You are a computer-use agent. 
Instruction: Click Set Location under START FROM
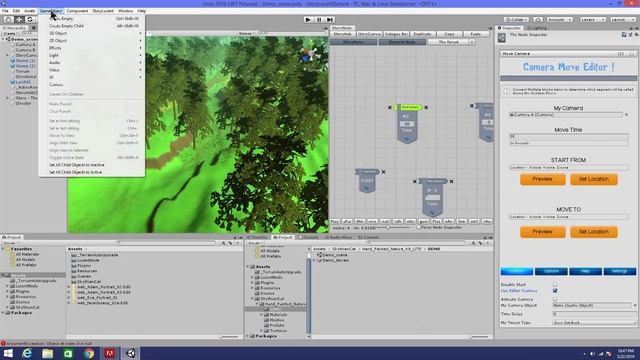tap(594, 179)
